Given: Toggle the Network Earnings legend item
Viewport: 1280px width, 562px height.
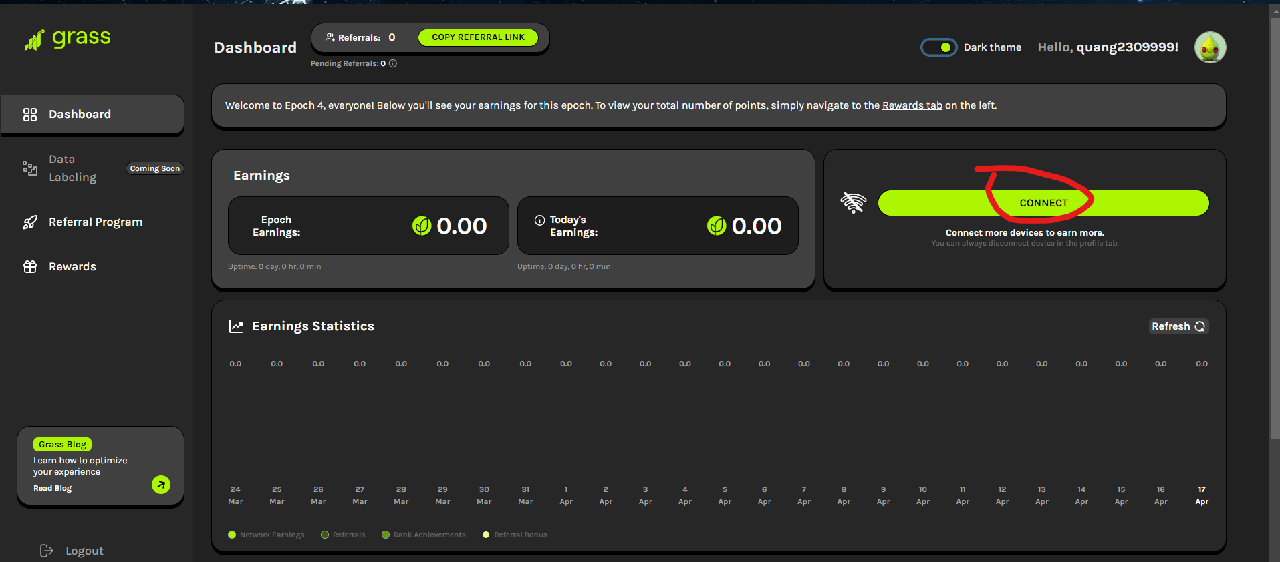Looking at the screenshot, I should (x=266, y=535).
